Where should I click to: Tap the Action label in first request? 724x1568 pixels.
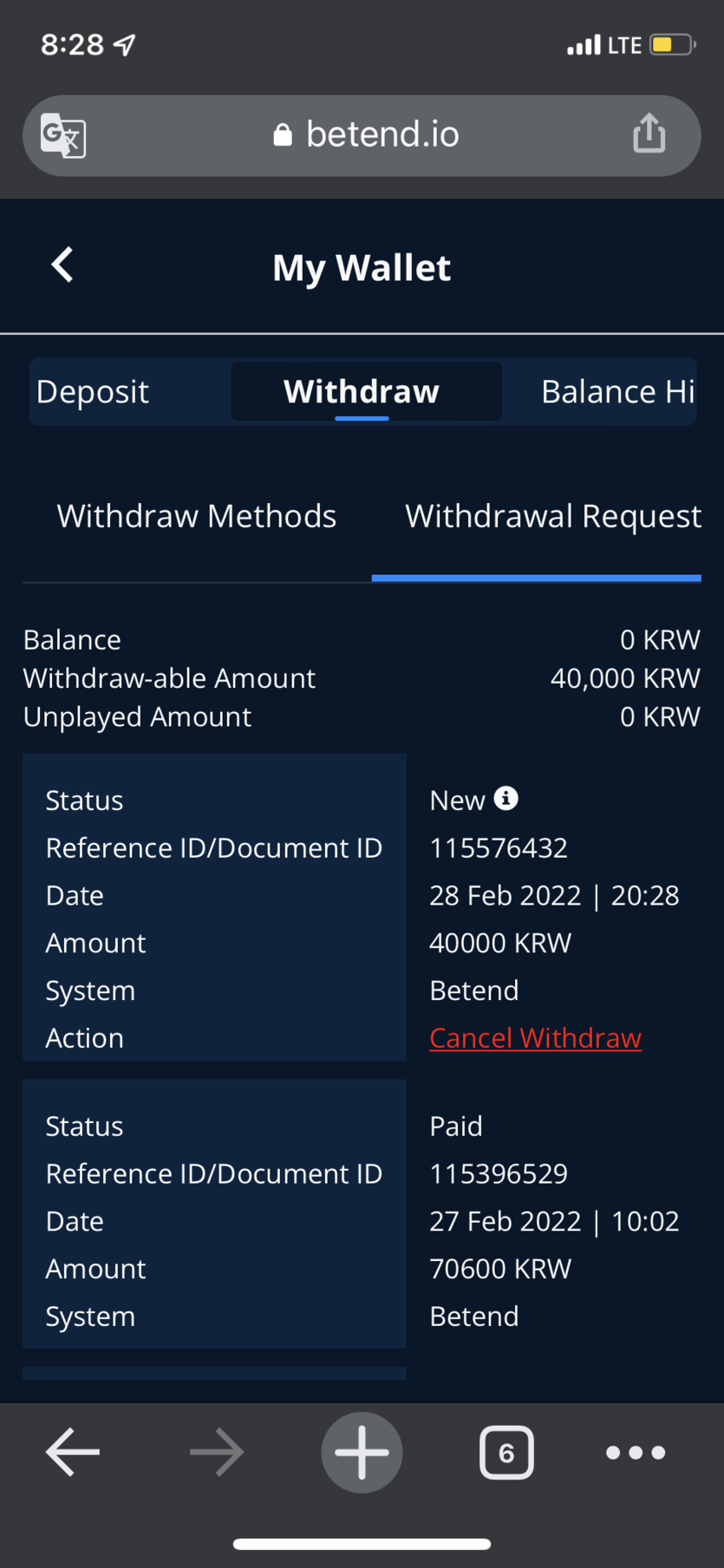tap(84, 1038)
